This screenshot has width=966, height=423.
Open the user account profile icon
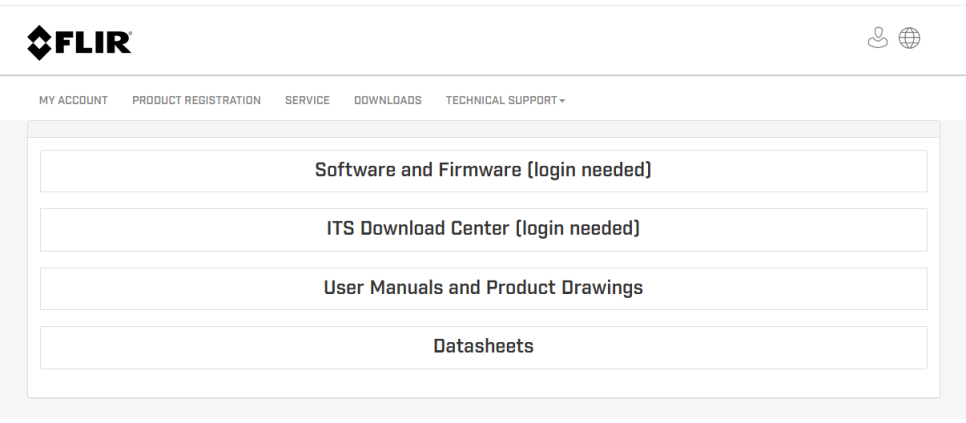(x=877, y=38)
